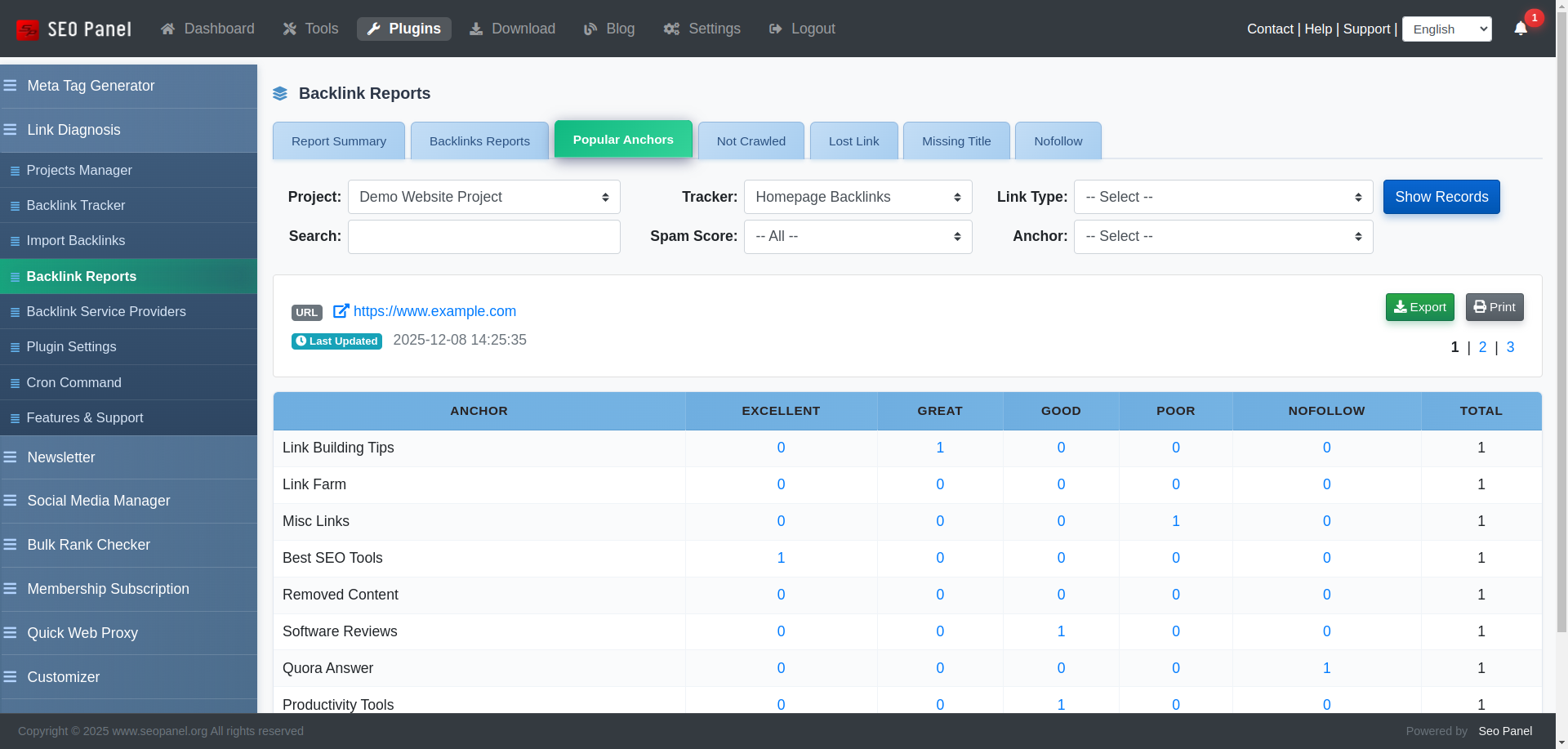Click inside the Search input field

(x=483, y=237)
